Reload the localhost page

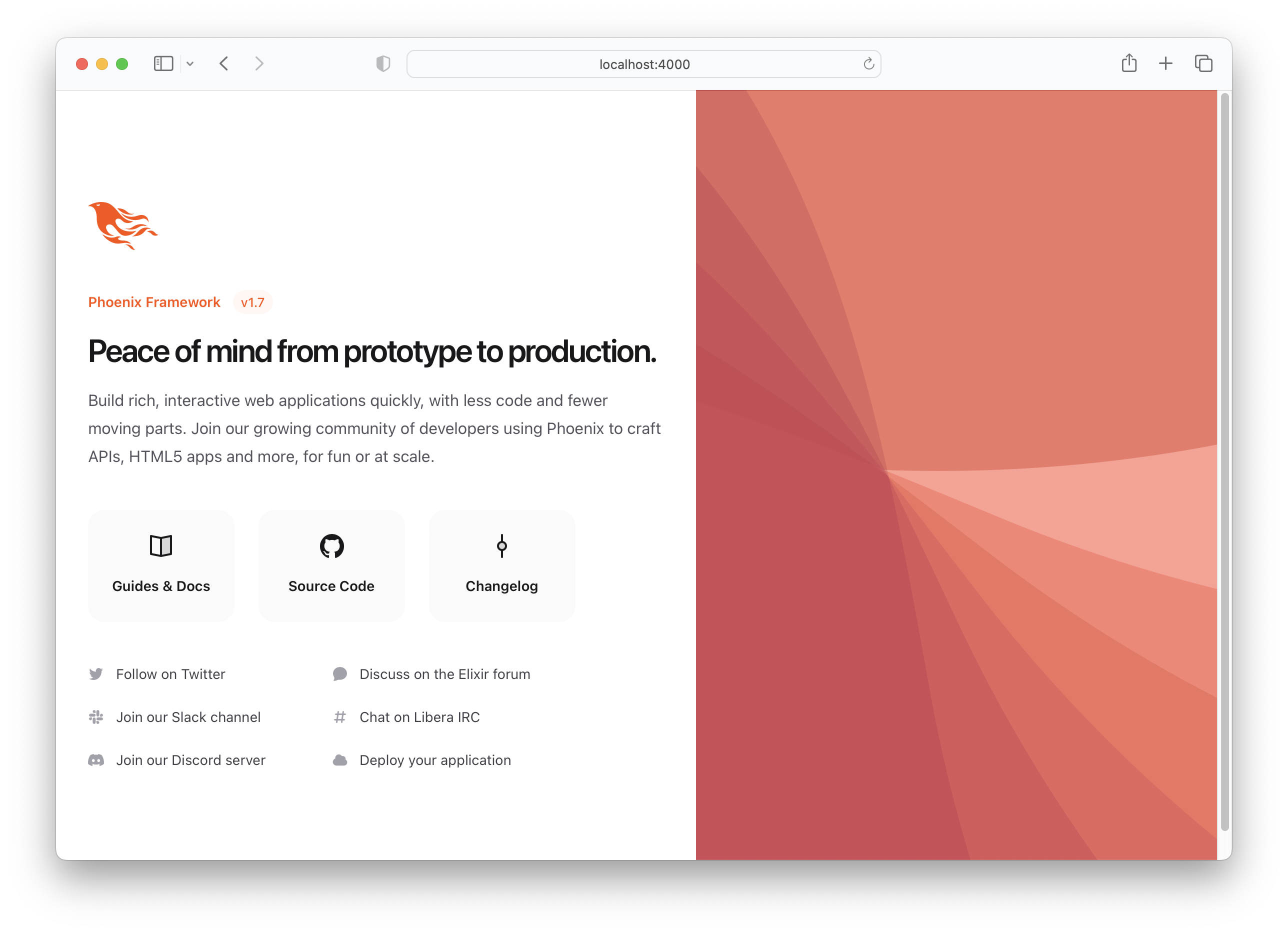[868, 63]
